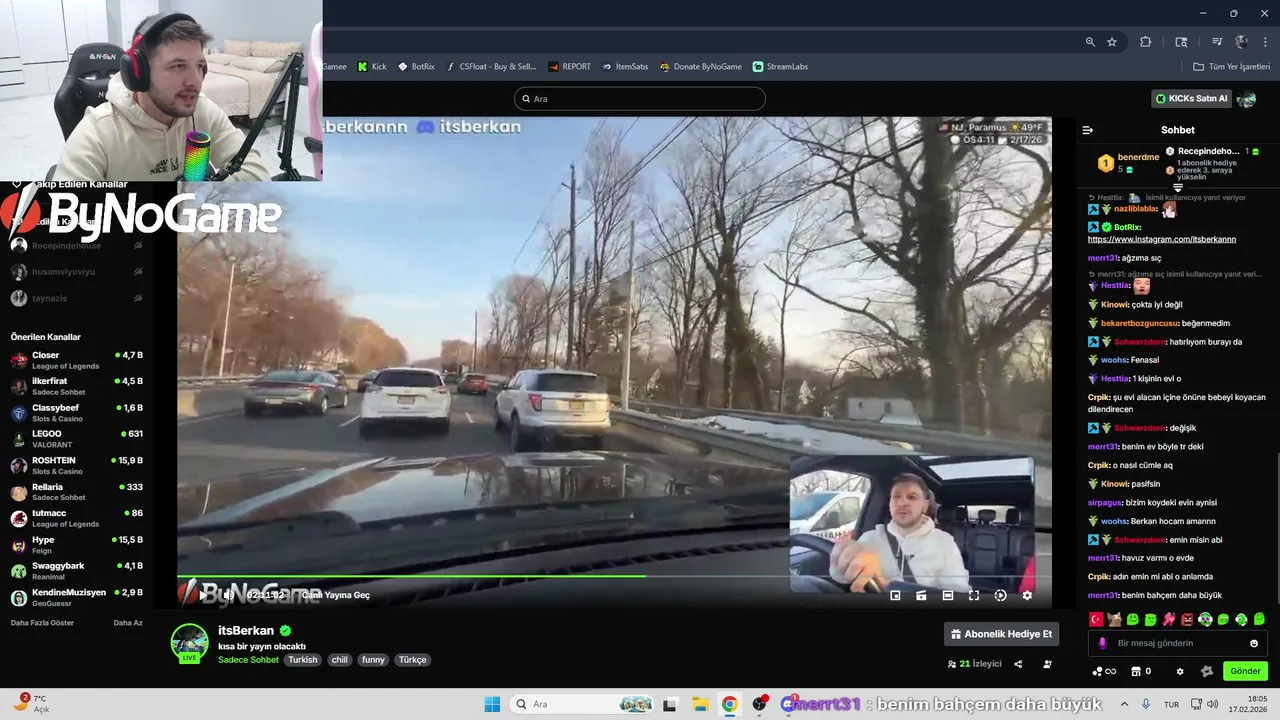This screenshot has height=720, width=1280.
Task: Open the Closer recommended channel
Action: [77, 360]
